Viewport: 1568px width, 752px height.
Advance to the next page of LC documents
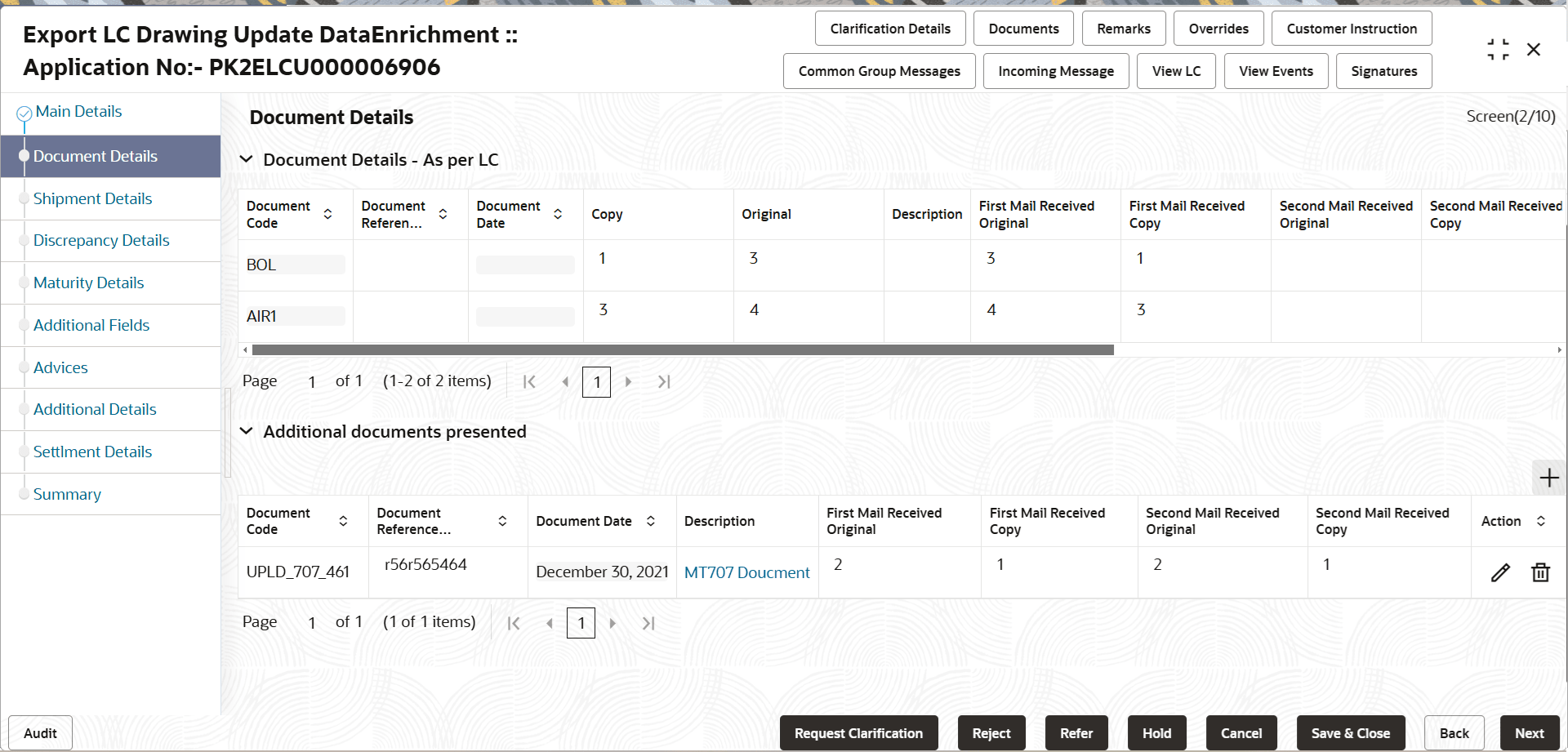pos(629,381)
